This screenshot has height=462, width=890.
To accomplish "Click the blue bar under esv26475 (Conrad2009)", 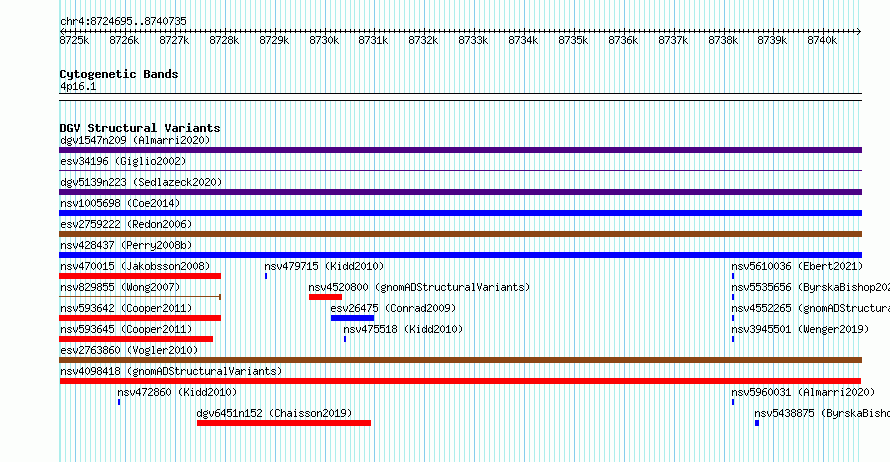I will click(x=352, y=318).
